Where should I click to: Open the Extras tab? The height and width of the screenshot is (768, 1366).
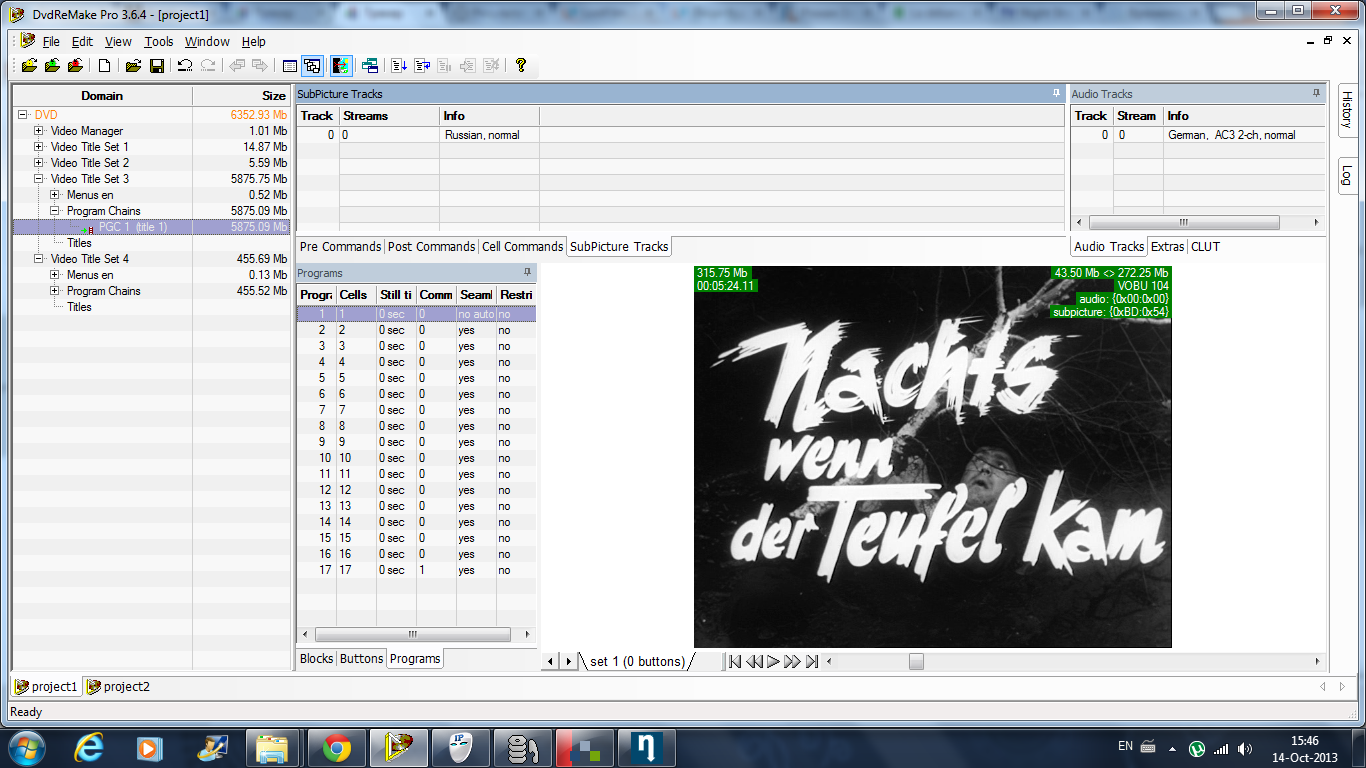[x=1167, y=247]
